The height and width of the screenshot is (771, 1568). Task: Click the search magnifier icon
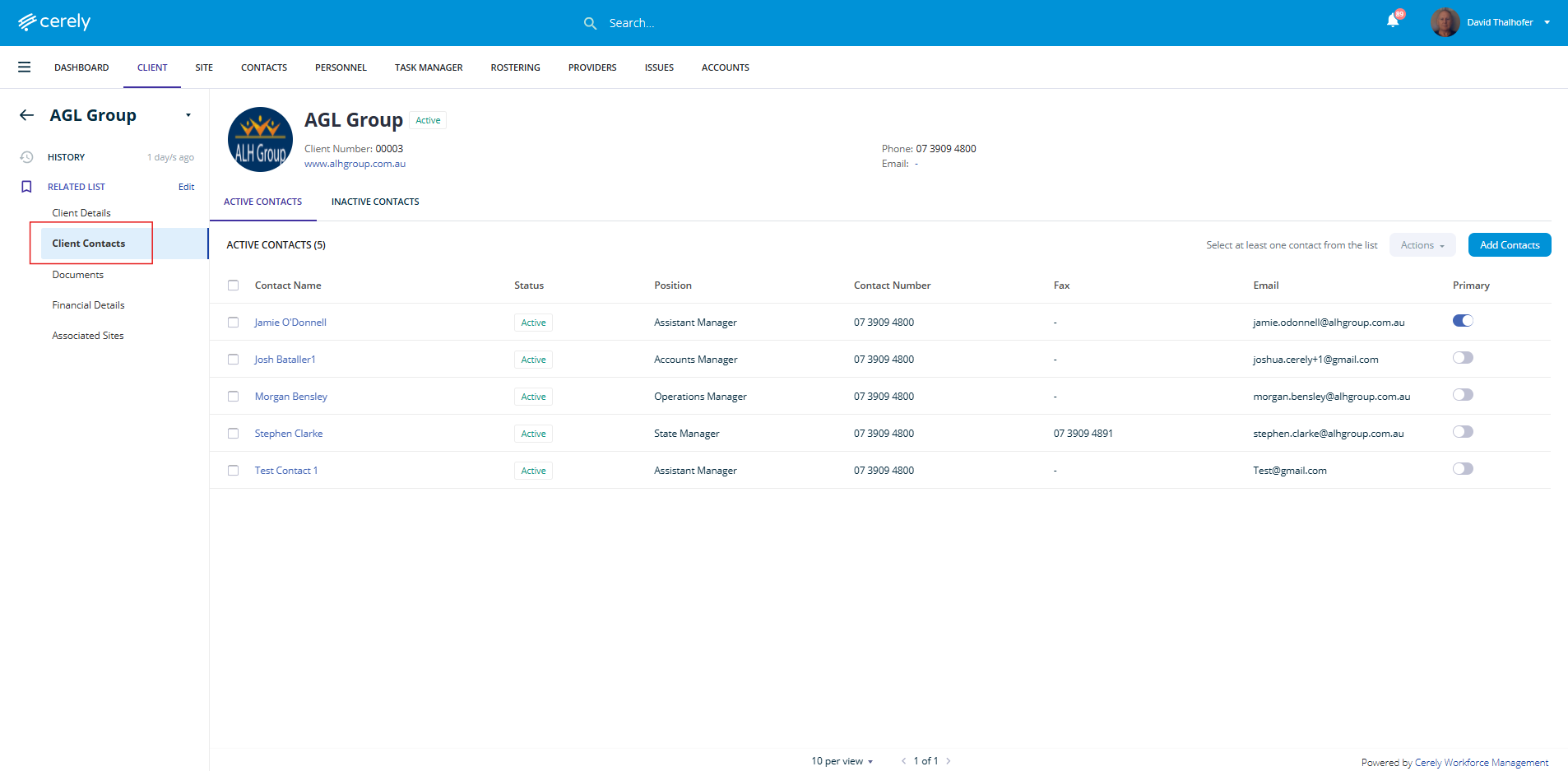590,23
